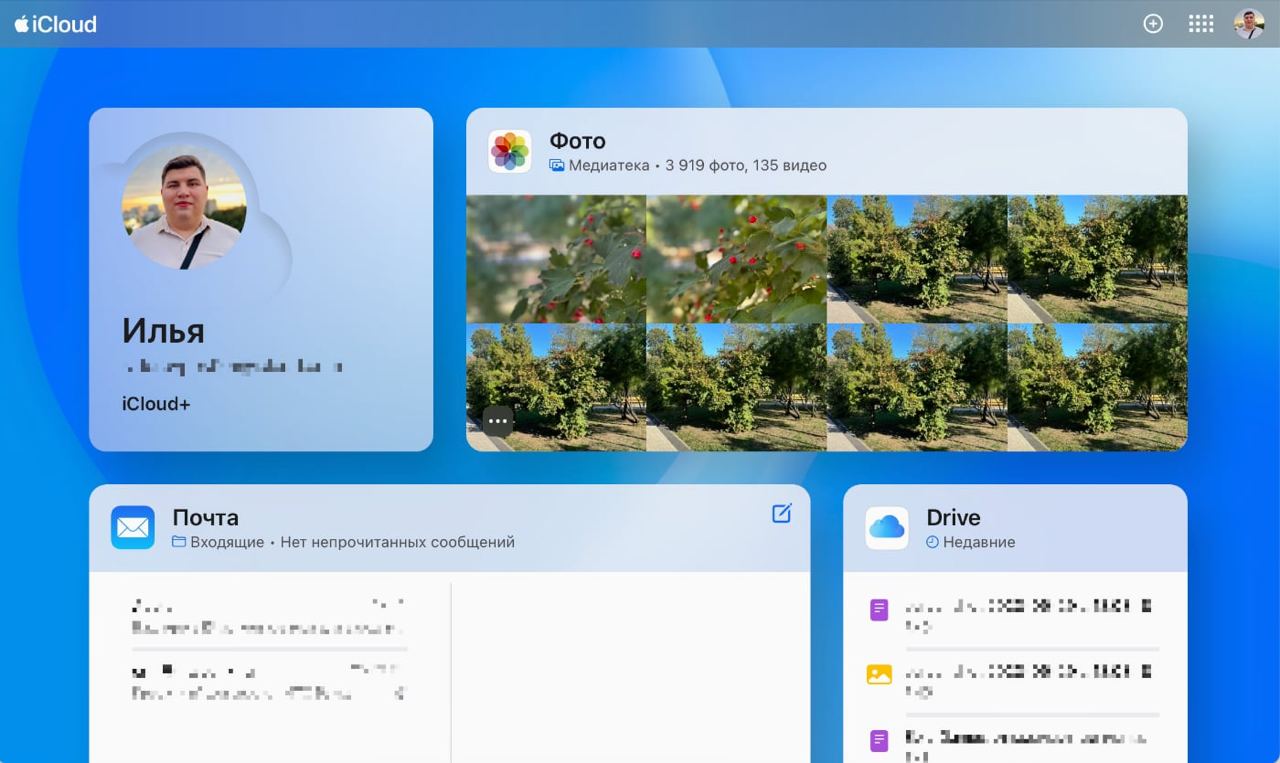Click the iCloud logo in header
Screen dimensions: 1280x763
pyautogui.click(x=56, y=24)
